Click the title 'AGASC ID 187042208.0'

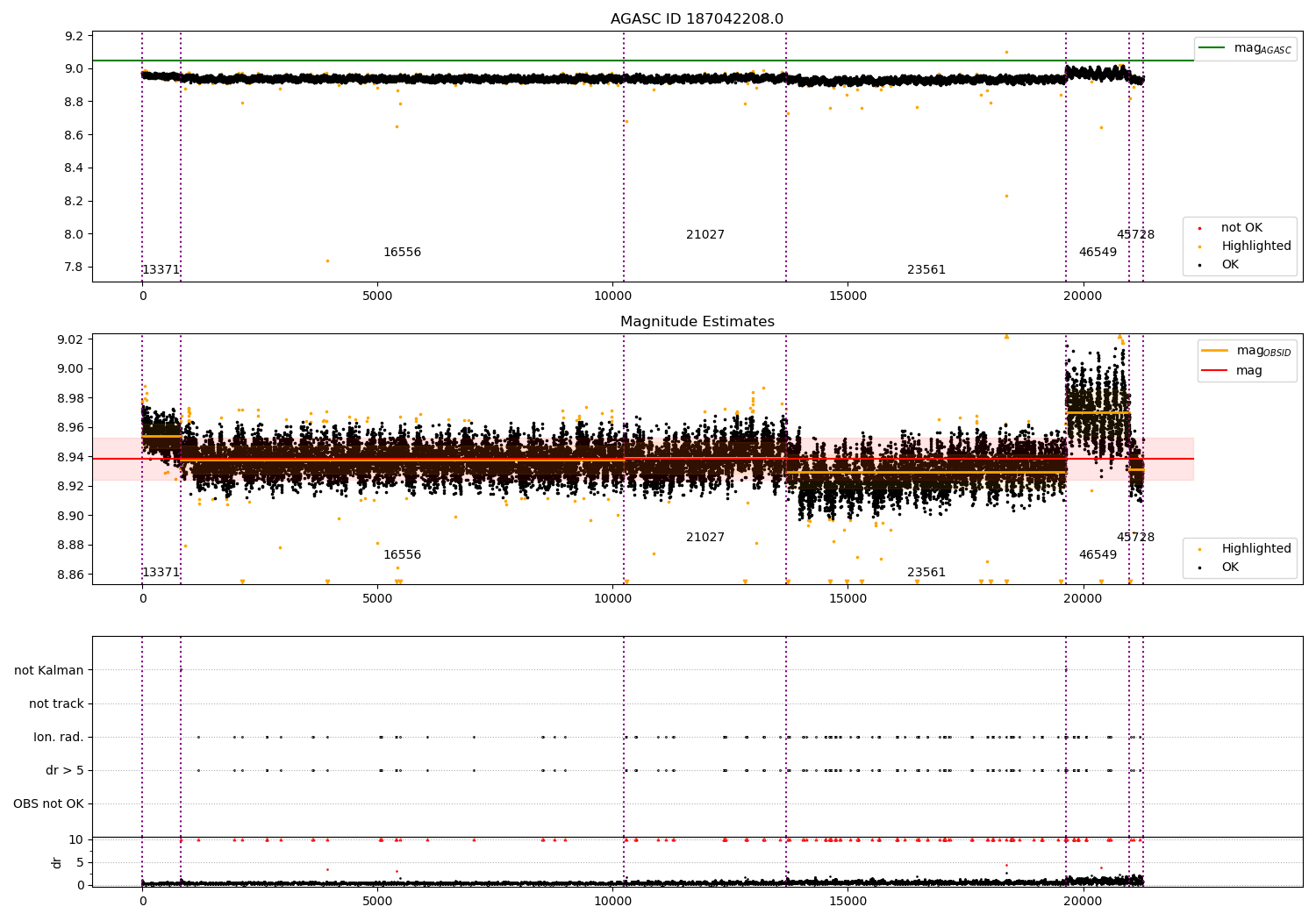[697, 19]
